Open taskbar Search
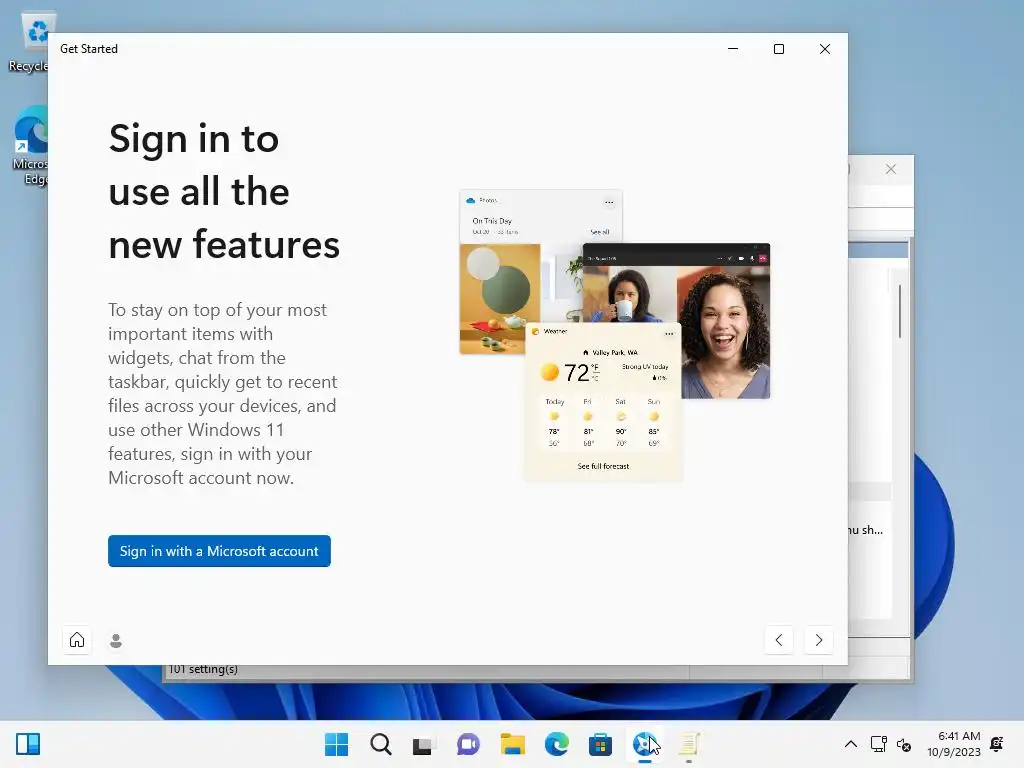The width and height of the screenshot is (1024, 768). 381,744
